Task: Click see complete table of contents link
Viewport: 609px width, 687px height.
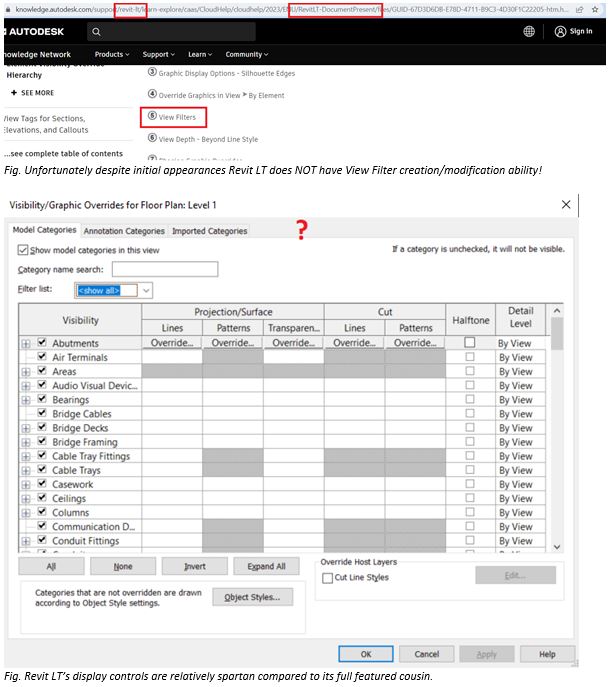Action: click(x=64, y=153)
